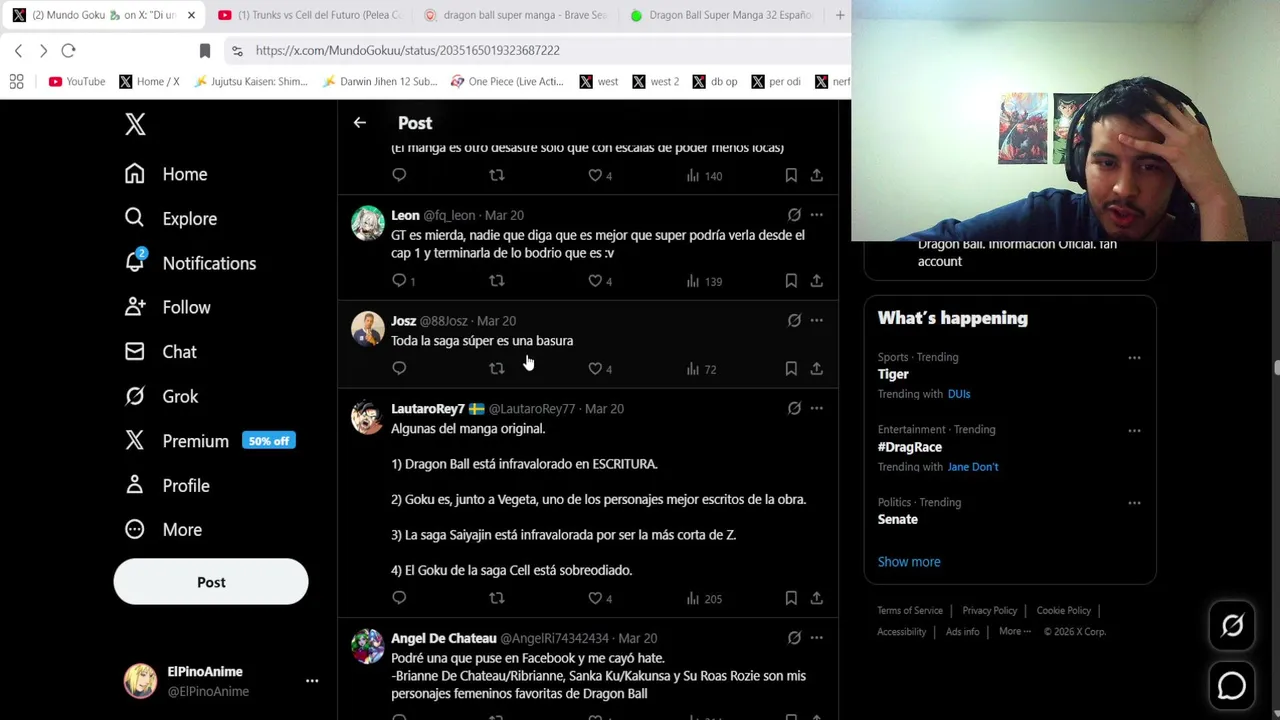Open floating Grok button
Image resolution: width=1280 pixels, height=720 pixels.
click(1232, 626)
